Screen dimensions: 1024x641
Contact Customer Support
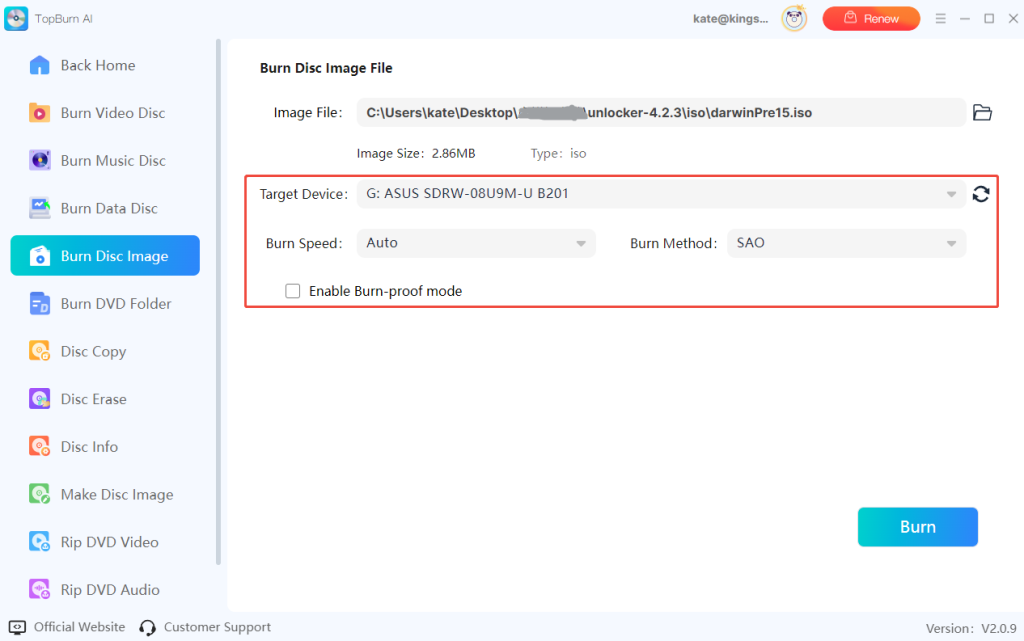[216, 627]
